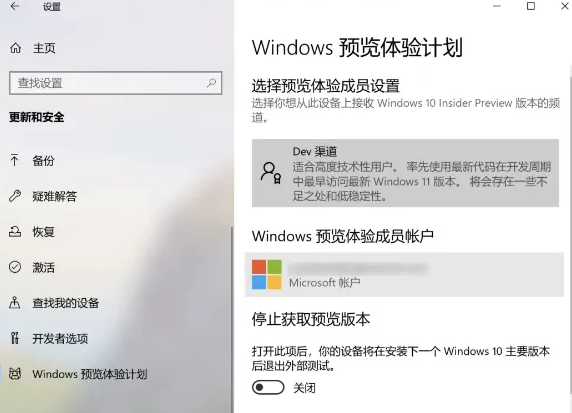Click the search magnifier icon
Image resolution: width=572 pixels, height=413 pixels.
click(x=211, y=83)
